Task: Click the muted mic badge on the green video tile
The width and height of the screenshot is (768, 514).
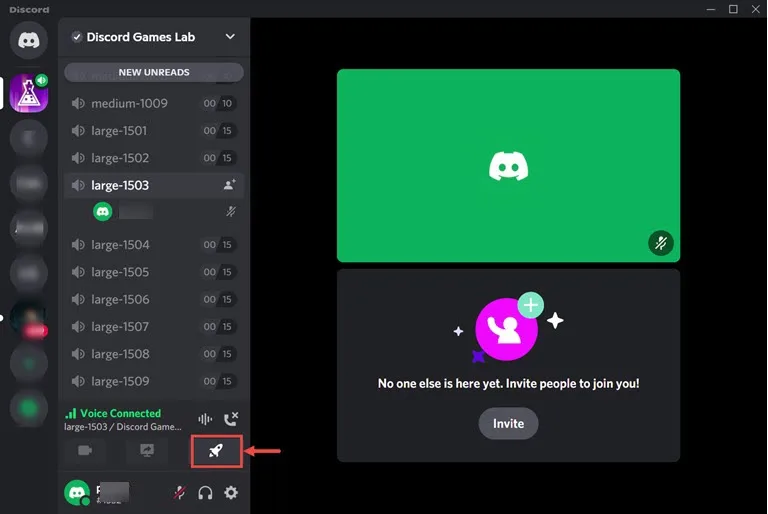Action: [x=661, y=243]
